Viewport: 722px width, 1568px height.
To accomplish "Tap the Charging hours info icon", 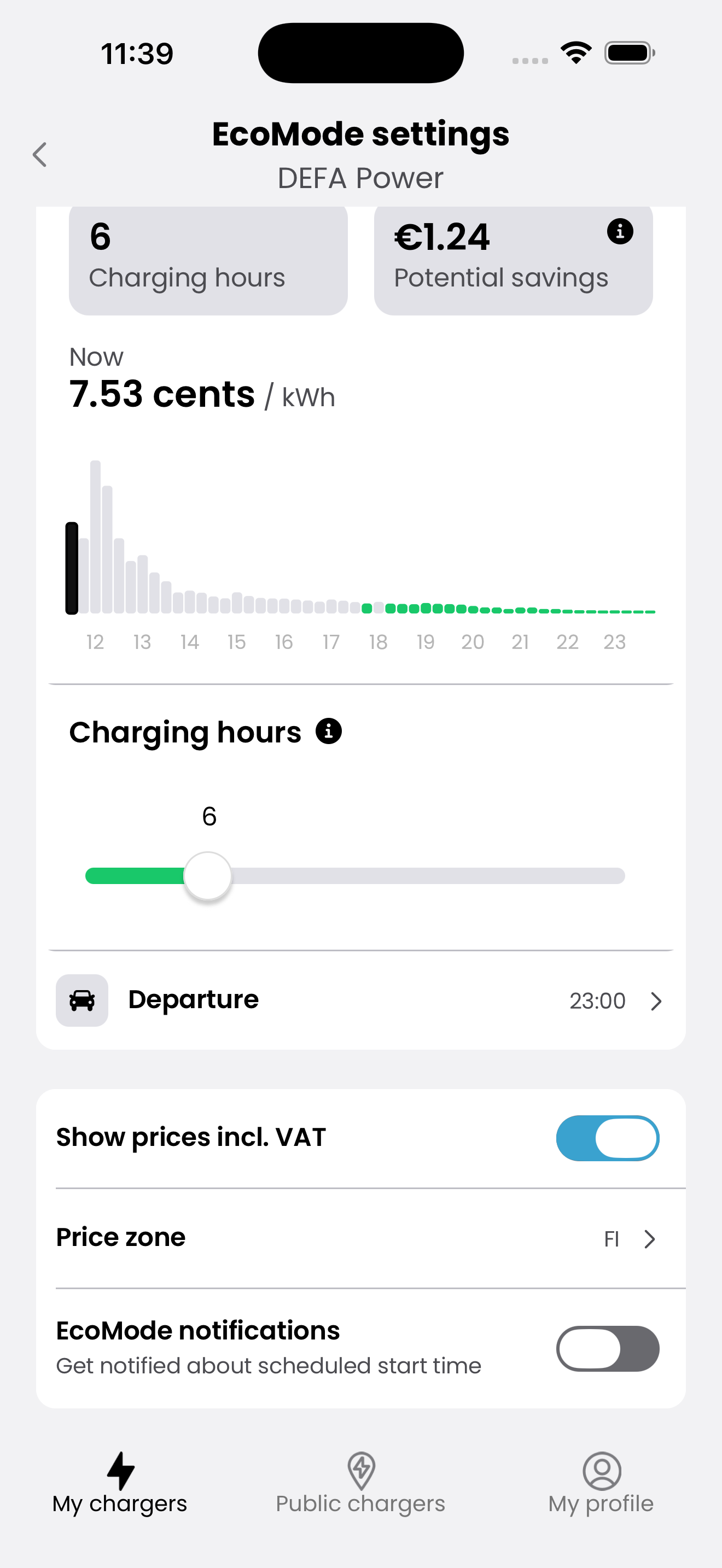I will (329, 731).
